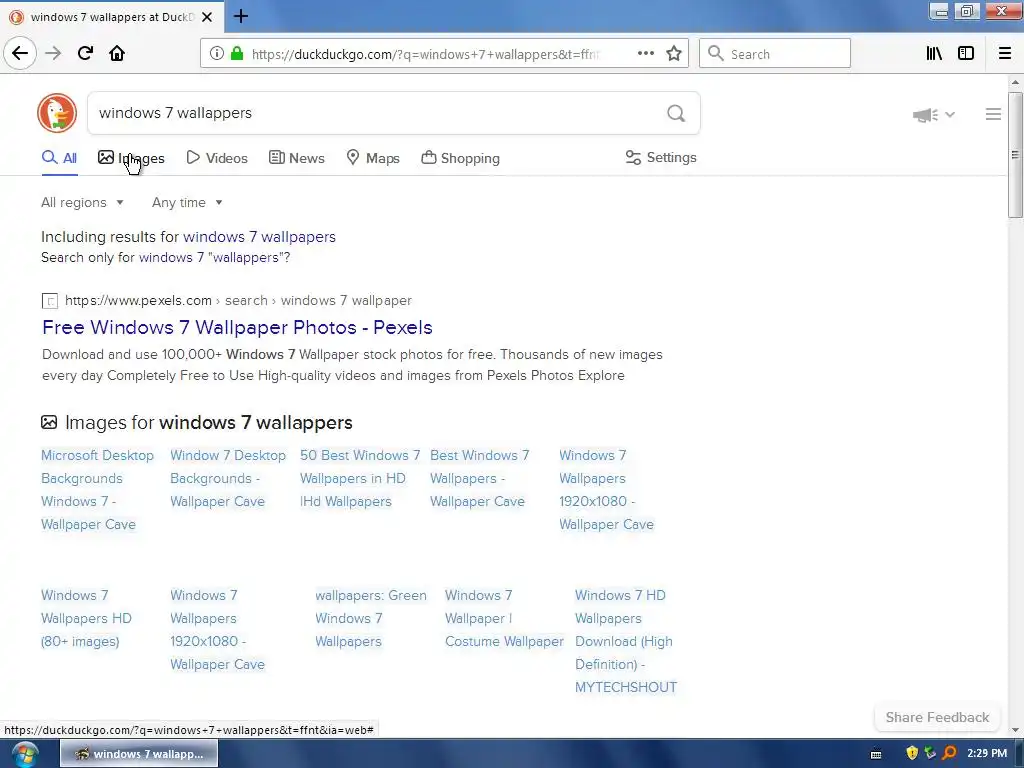The width and height of the screenshot is (1024, 768).
Task: Click the Firefox toolbar Search box
Action: coord(775,54)
